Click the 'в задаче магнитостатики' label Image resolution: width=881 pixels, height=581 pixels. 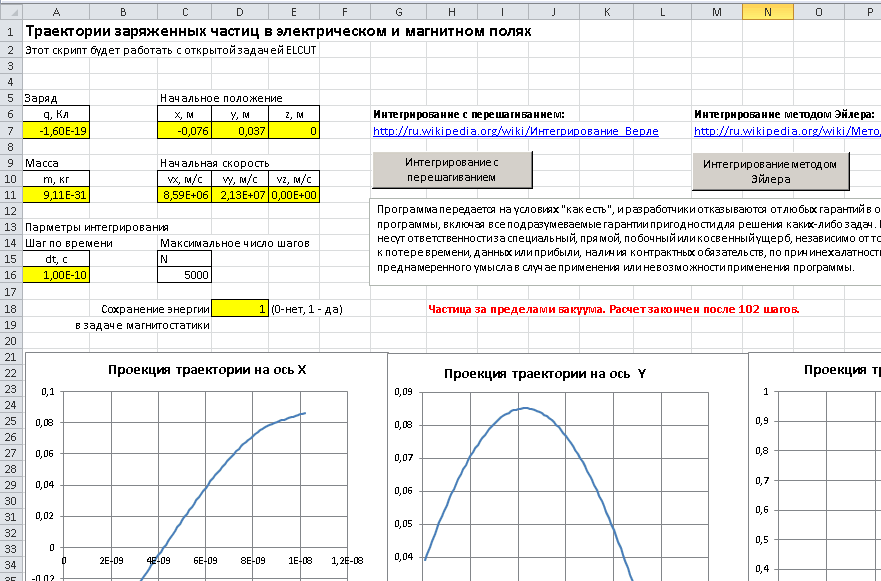142,325
